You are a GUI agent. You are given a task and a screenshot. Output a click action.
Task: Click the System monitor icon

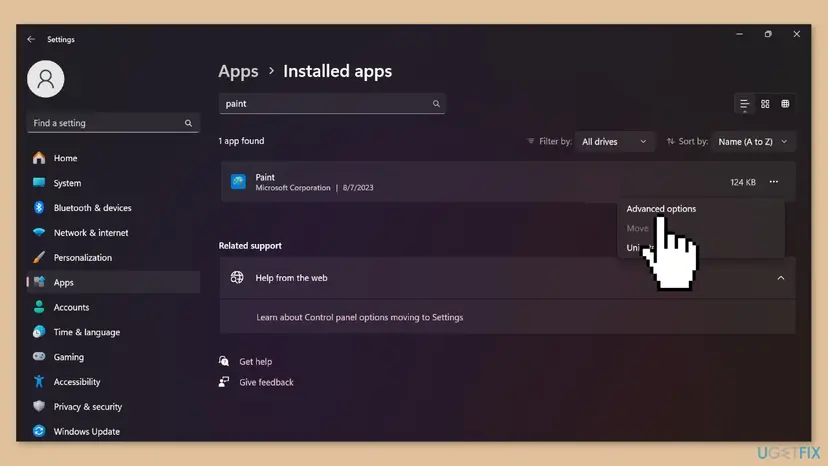point(39,183)
